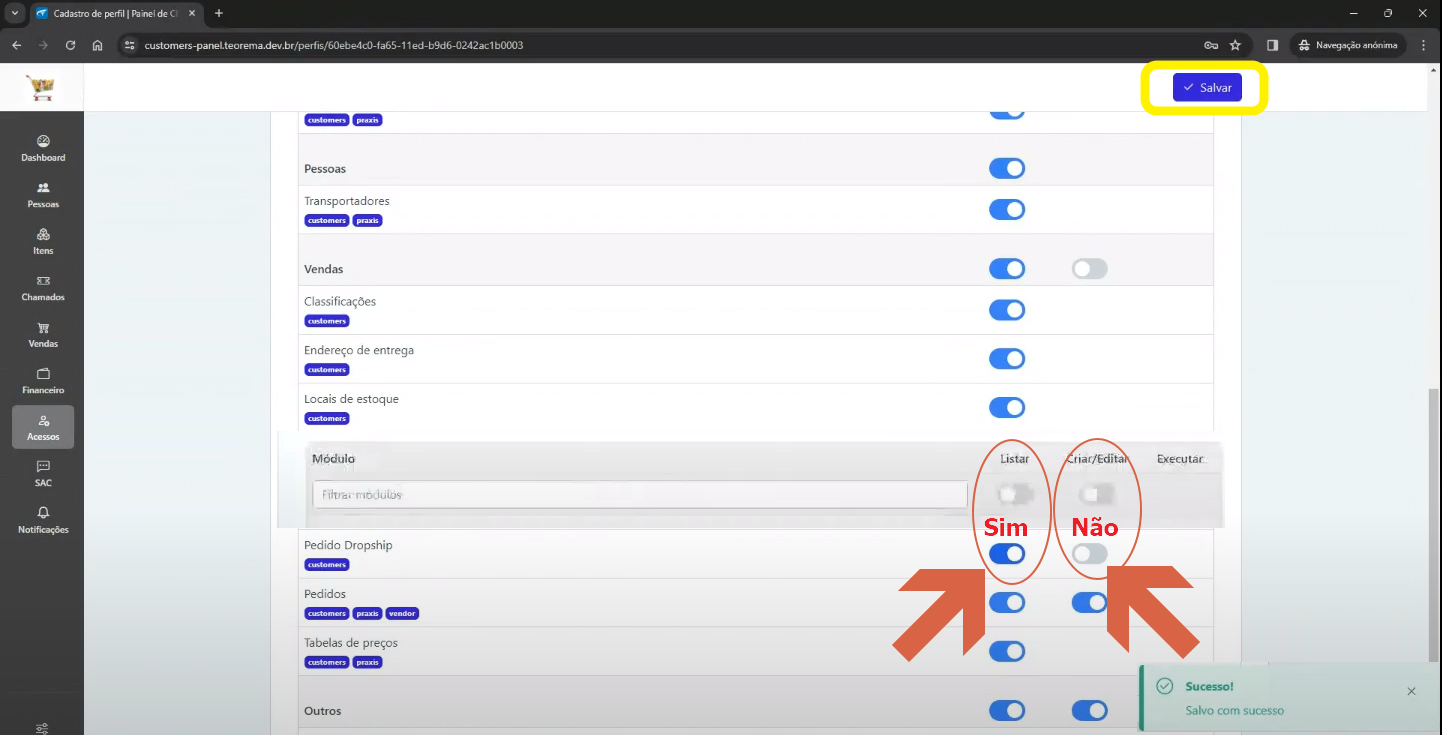Toggle Listar for Locais de estoque
The height and width of the screenshot is (735, 1442).
pos(1007,407)
